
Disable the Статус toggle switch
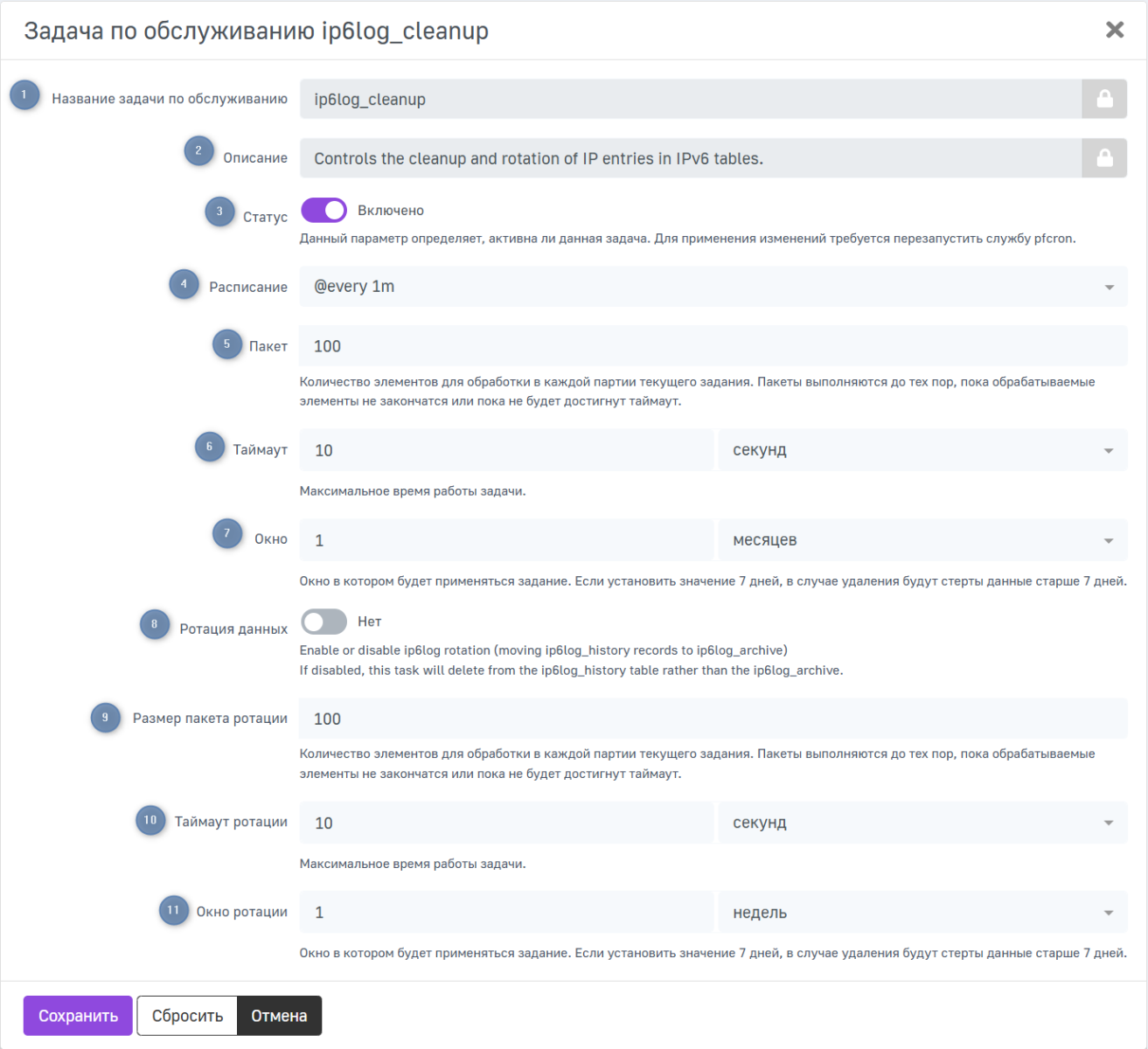324,211
